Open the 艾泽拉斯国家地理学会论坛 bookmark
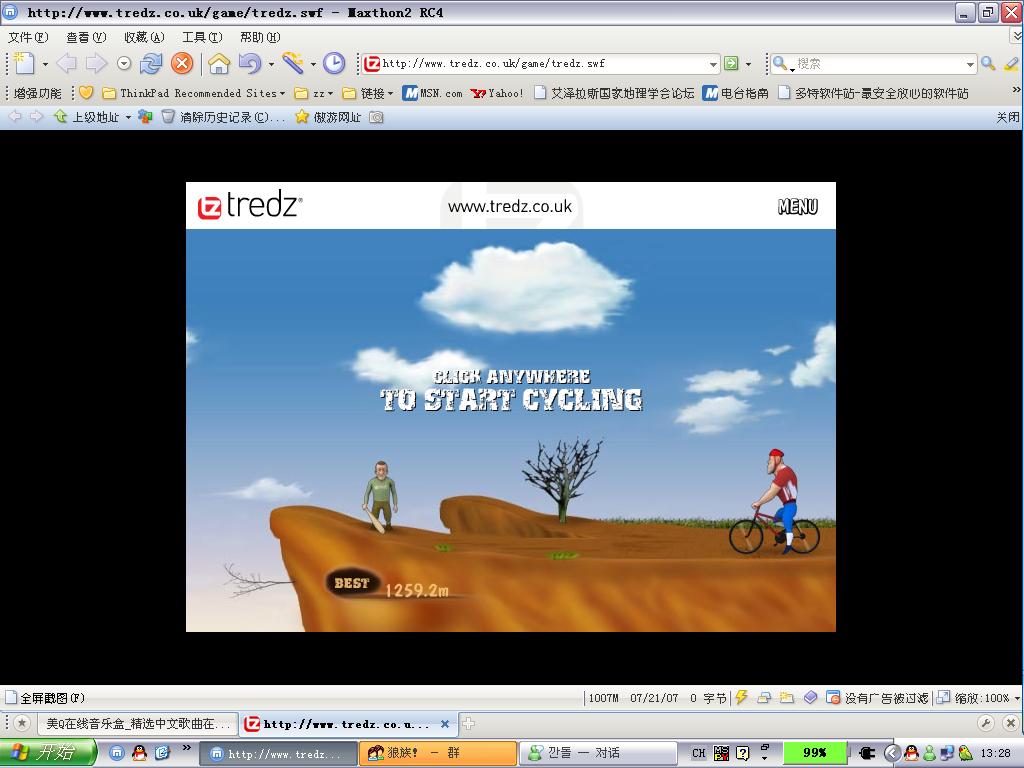Viewport: 1024px width, 768px height. 614,93
